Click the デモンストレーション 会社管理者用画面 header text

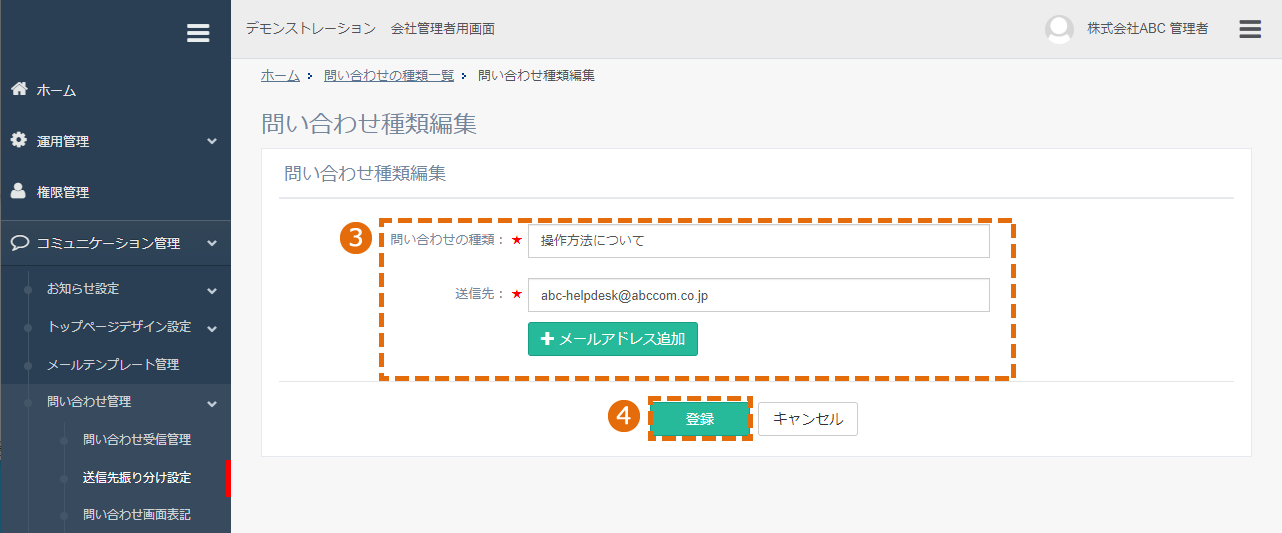click(x=370, y=29)
